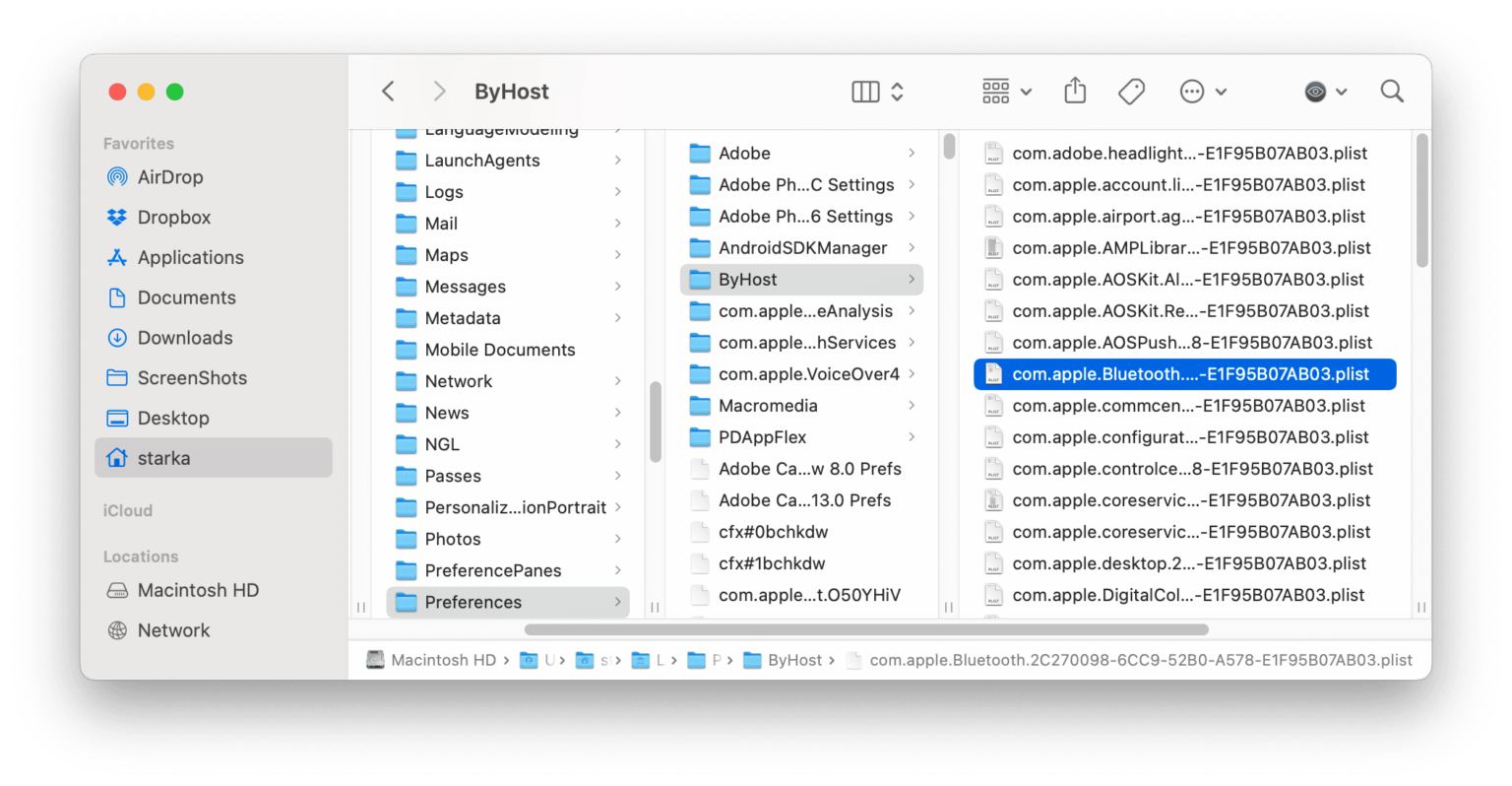Select starka home folder in sidebar
The image size is (1512, 786).
[x=214, y=458]
